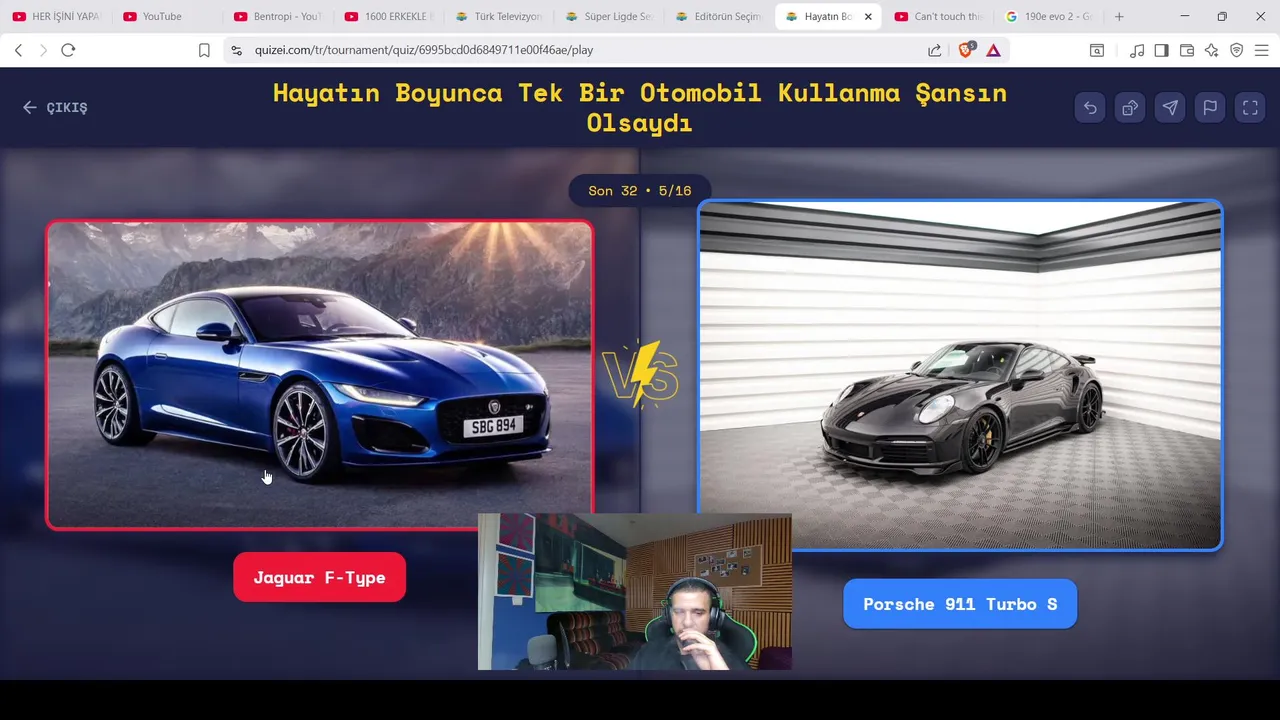Click the 'Son 32 • 5/16' round indicator
Screen dimensions: 1280x720
pos(640,190)
